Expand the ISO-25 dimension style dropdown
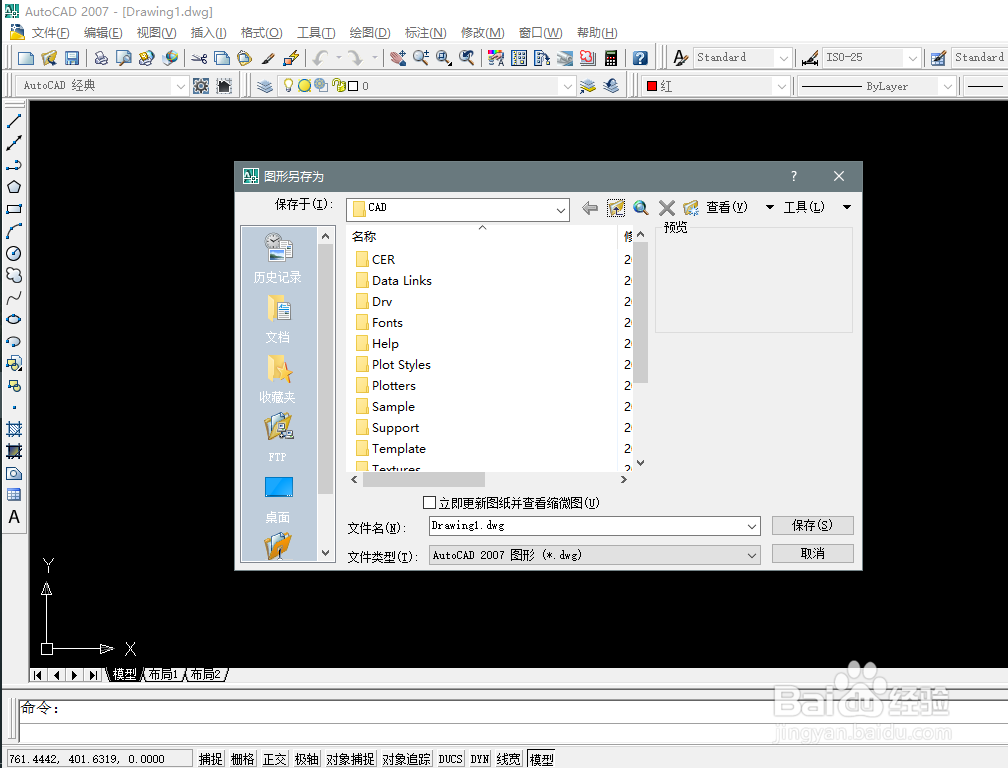 point(912,58)
